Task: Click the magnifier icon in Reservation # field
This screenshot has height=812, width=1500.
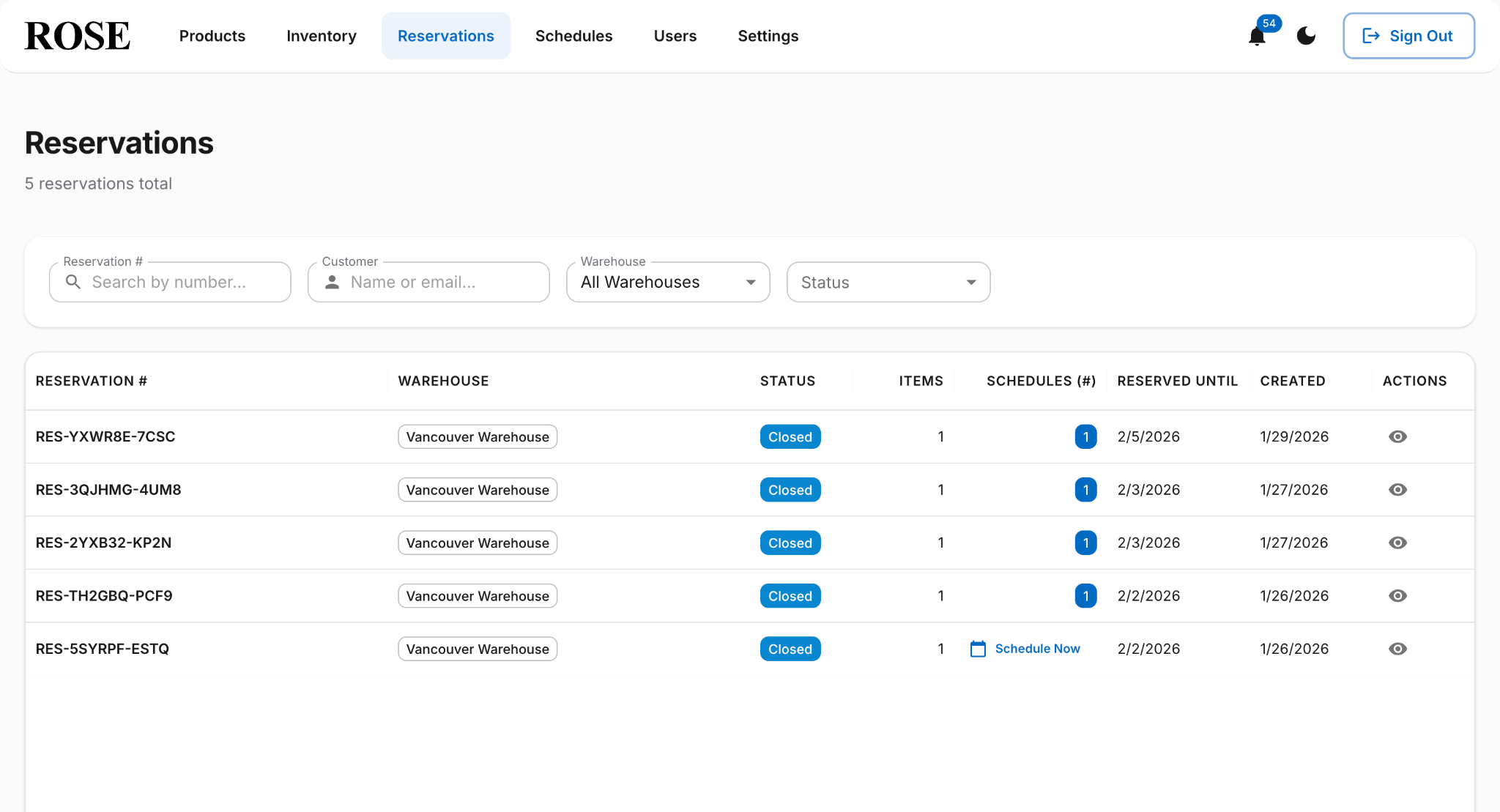Action: (73, 282)
